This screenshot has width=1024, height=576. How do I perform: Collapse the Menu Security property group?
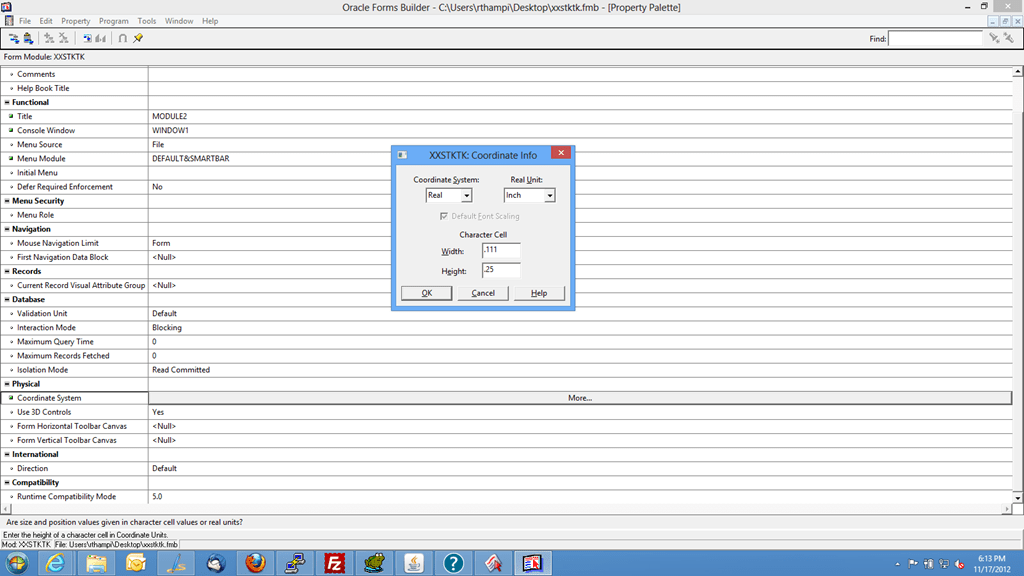tap(7, 201)
